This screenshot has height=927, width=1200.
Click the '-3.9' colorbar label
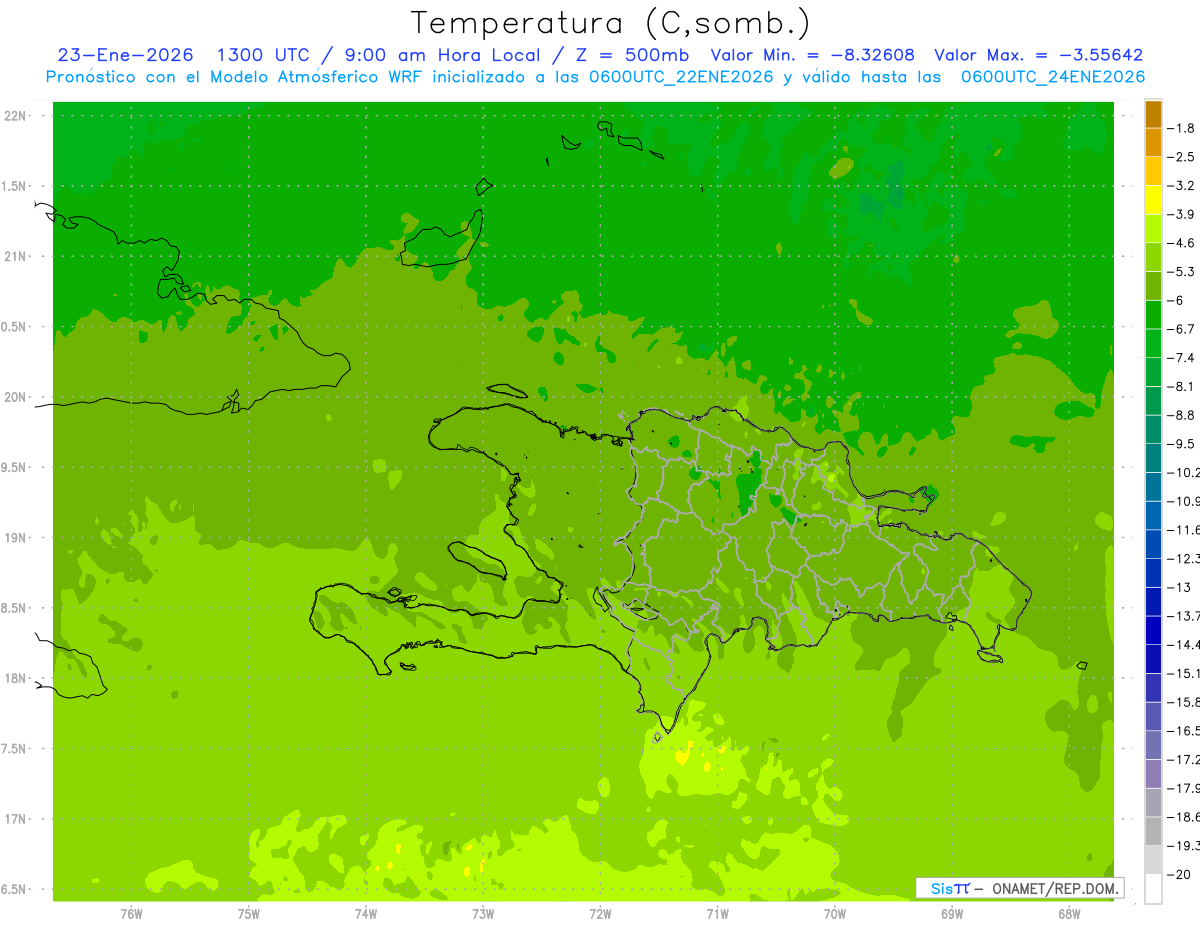click(x=1181, y=214)
